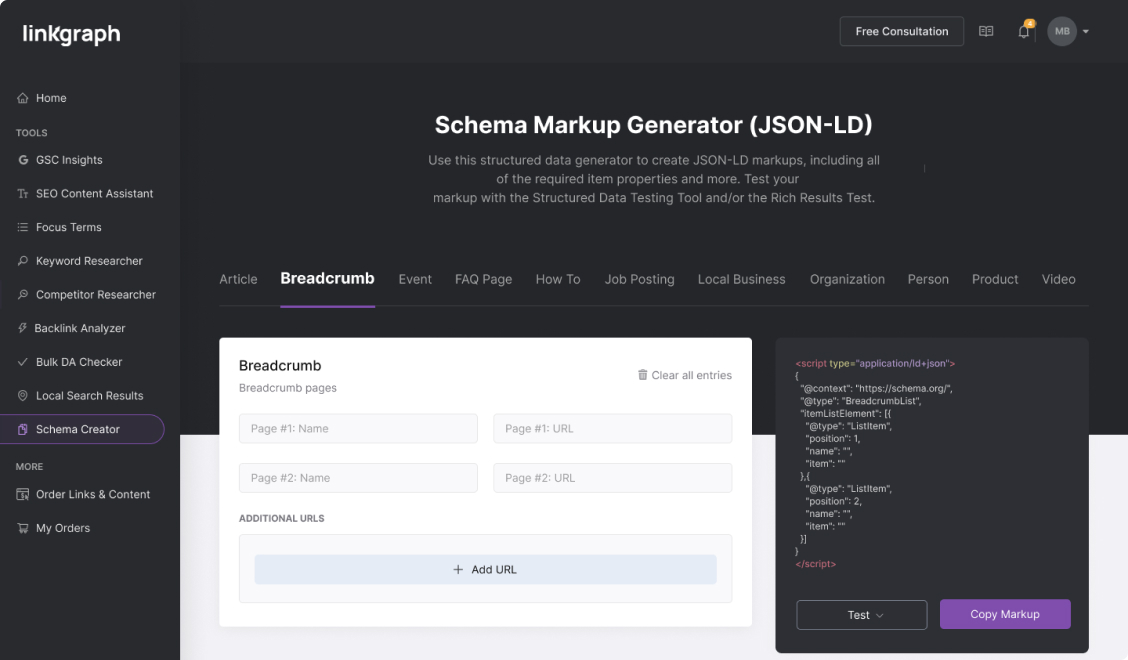Image resolution: width=1128 pixels, height=660 pixels.
Task: Focus the Page #2: URL field
Action: pos(613,478)
